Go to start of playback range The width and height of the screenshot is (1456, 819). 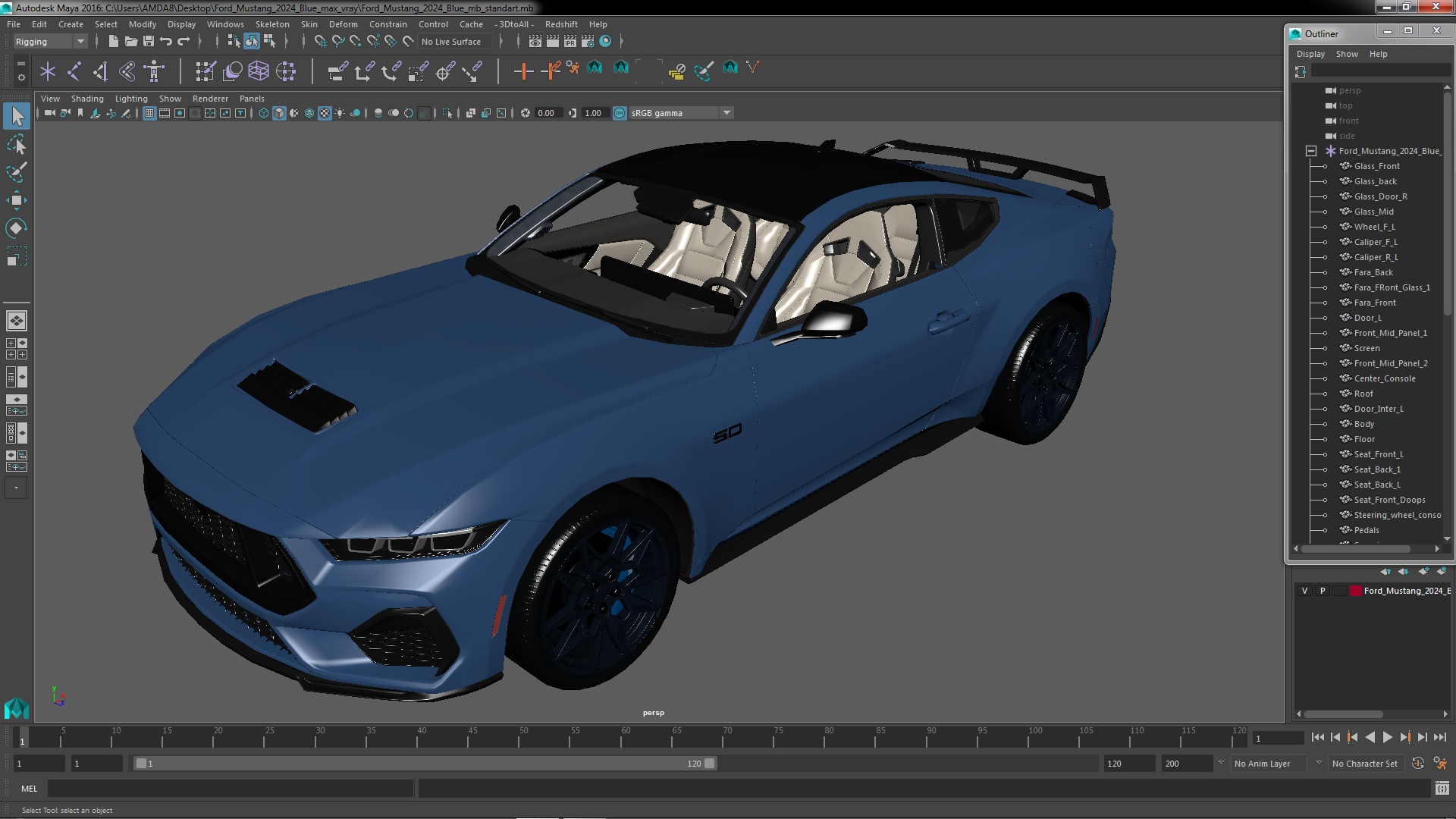[x=1317, y=737]
